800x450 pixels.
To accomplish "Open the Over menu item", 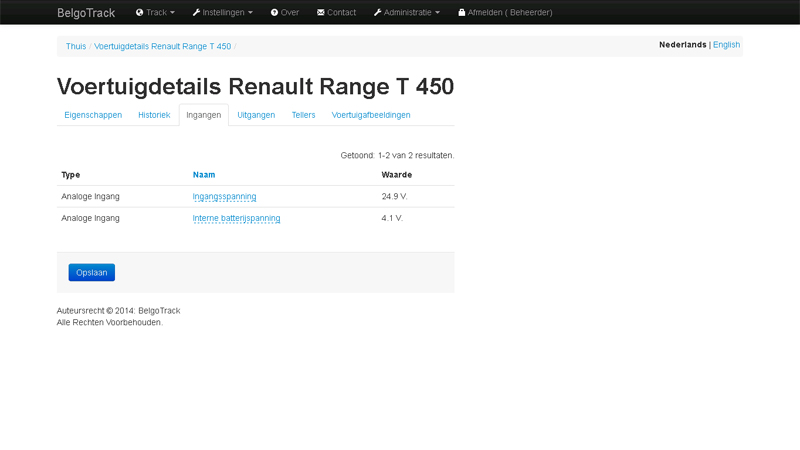I will pyautogui.click(x=285, y=12).
